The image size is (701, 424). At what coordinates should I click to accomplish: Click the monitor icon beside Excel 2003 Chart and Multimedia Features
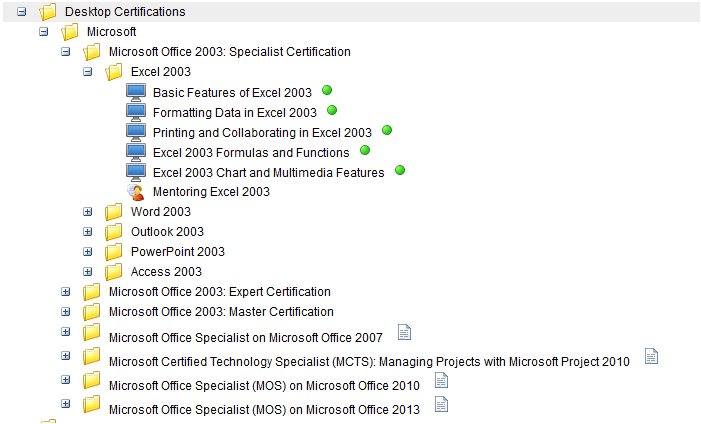click(136, 173)
